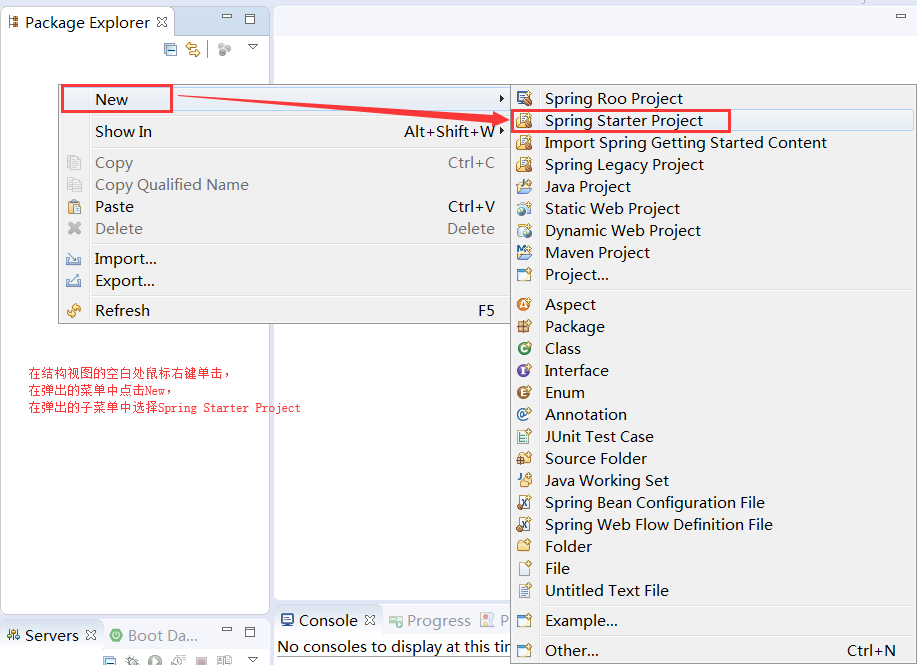The height and width of the screenshot is (665, 917).
Task: Click the JUnit Test Case icon
Action: [525, 437]
